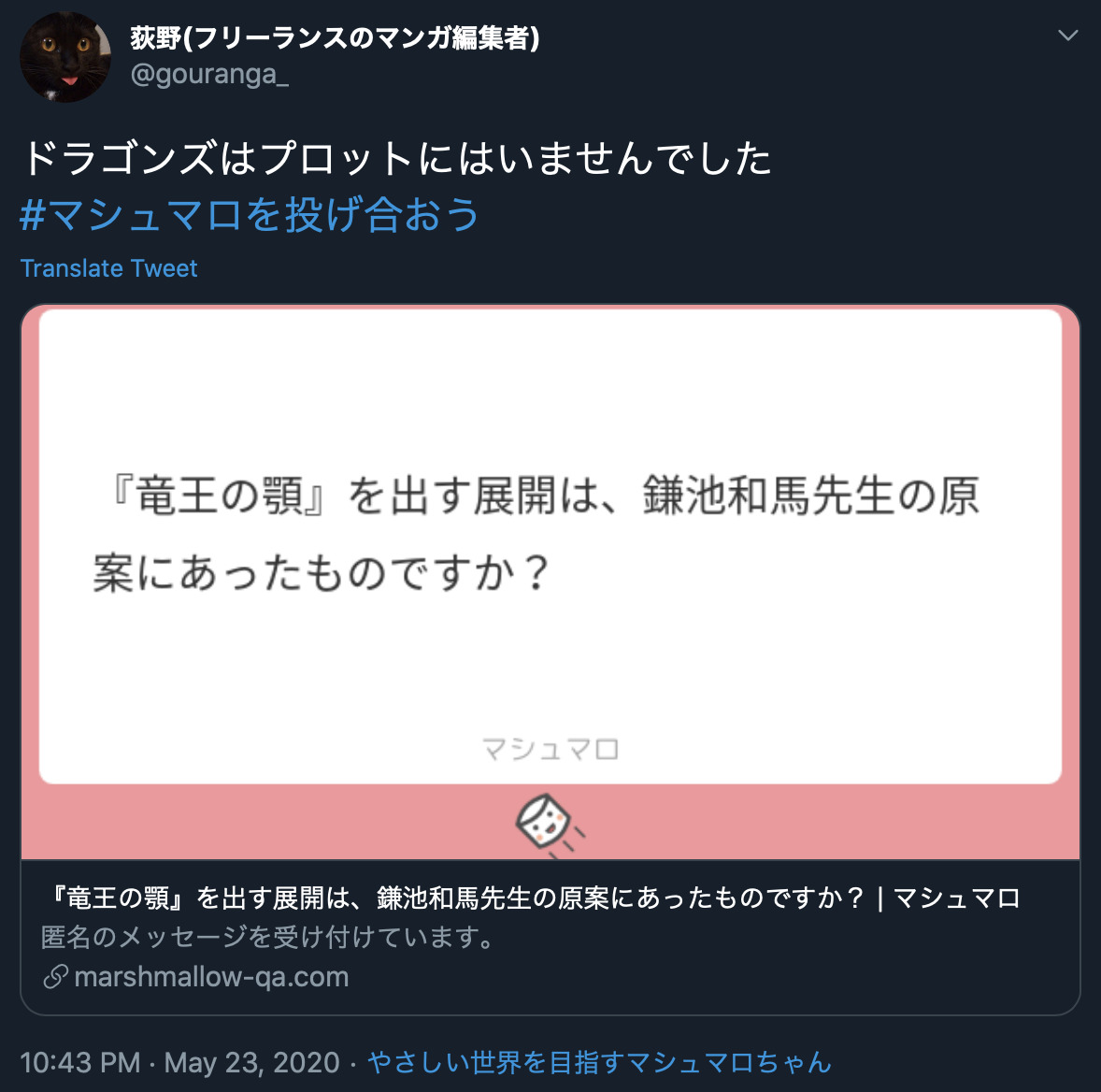Viewport: 1101px width, 1092px height.
Task: Click Translate Tweet
Action: coord(108,268)
